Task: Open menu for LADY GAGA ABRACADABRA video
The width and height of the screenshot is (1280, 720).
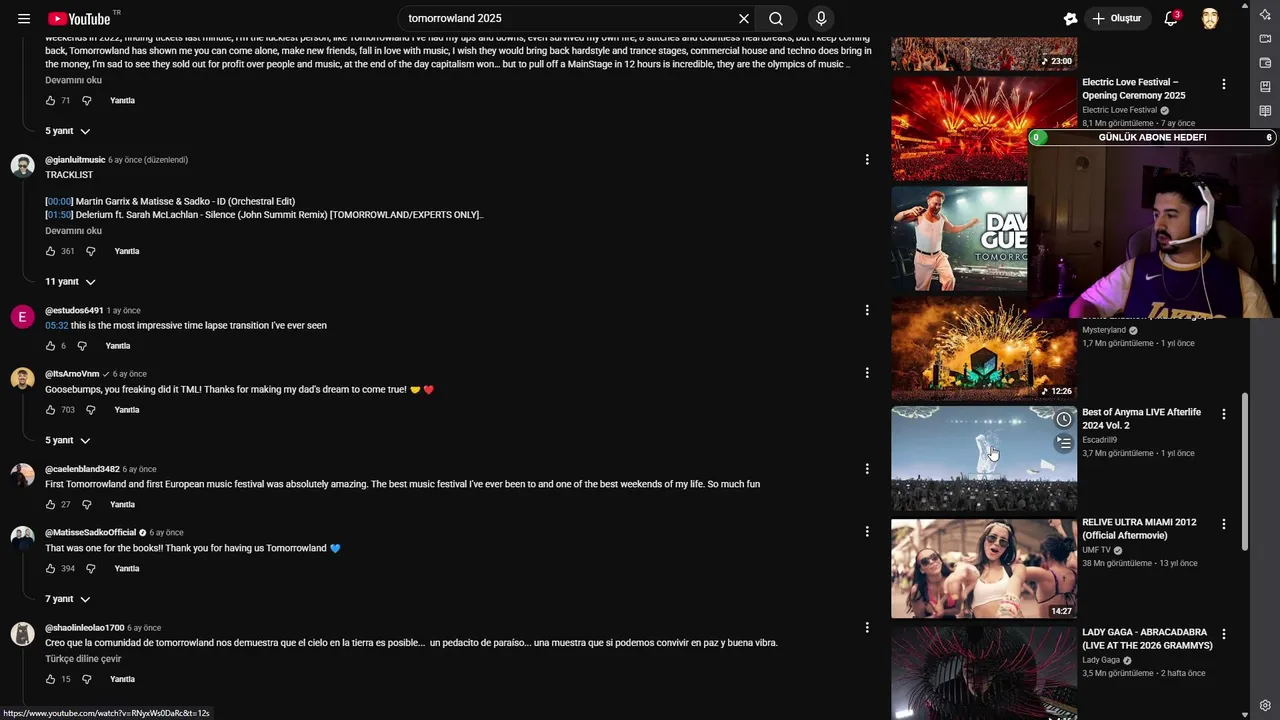Action: click(x=1223, y=634)
